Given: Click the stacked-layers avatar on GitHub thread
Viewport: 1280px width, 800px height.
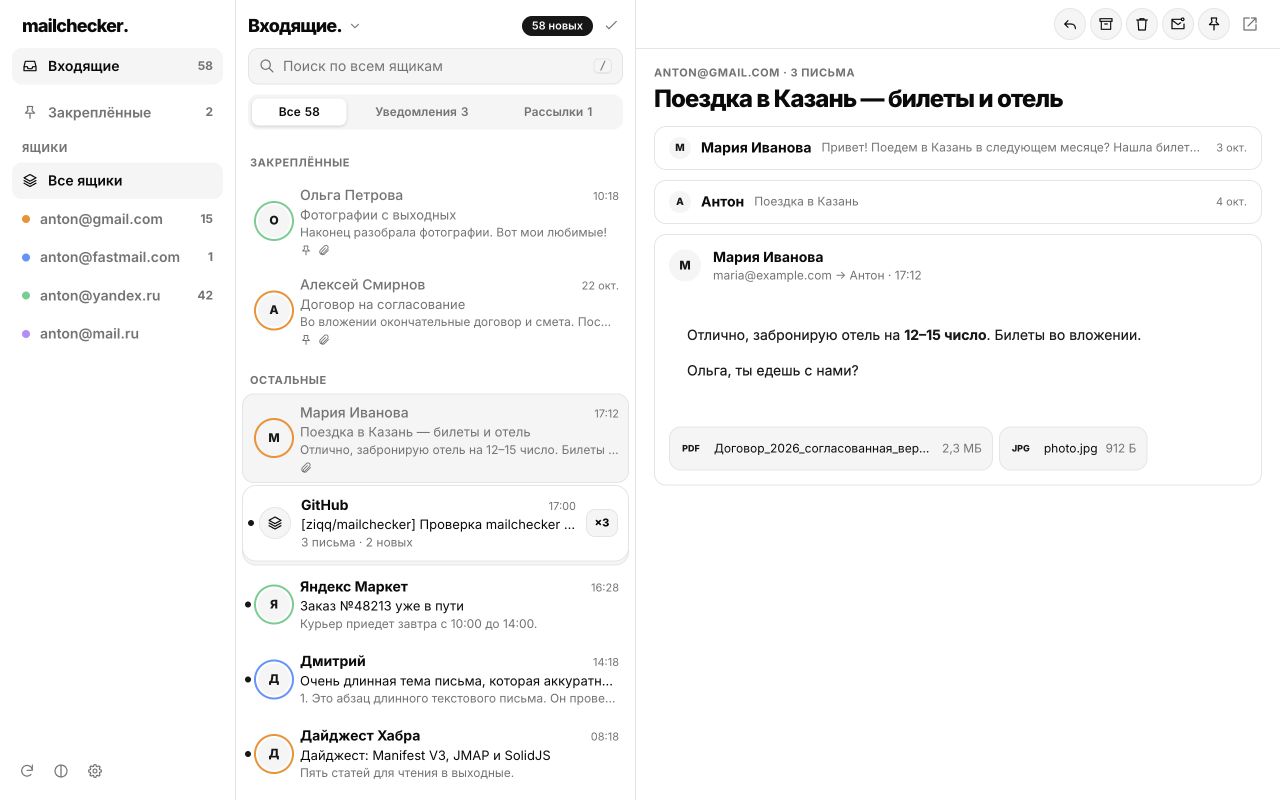Looking at the screenshot, I should (275, 523).
